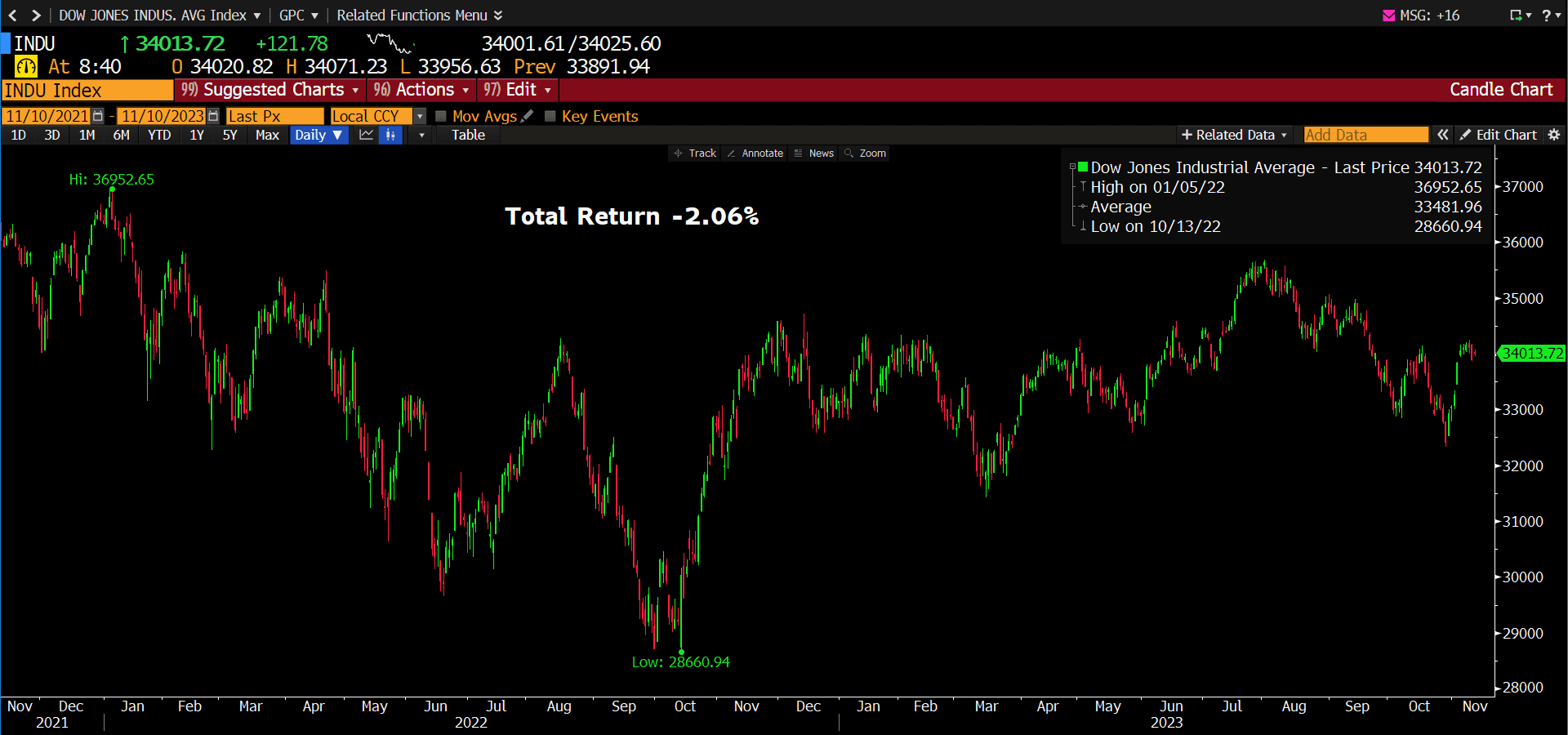Edit moving averages with the pencil icon
This screenshot has height=735, width=1568.
click(x=527, y=116)
